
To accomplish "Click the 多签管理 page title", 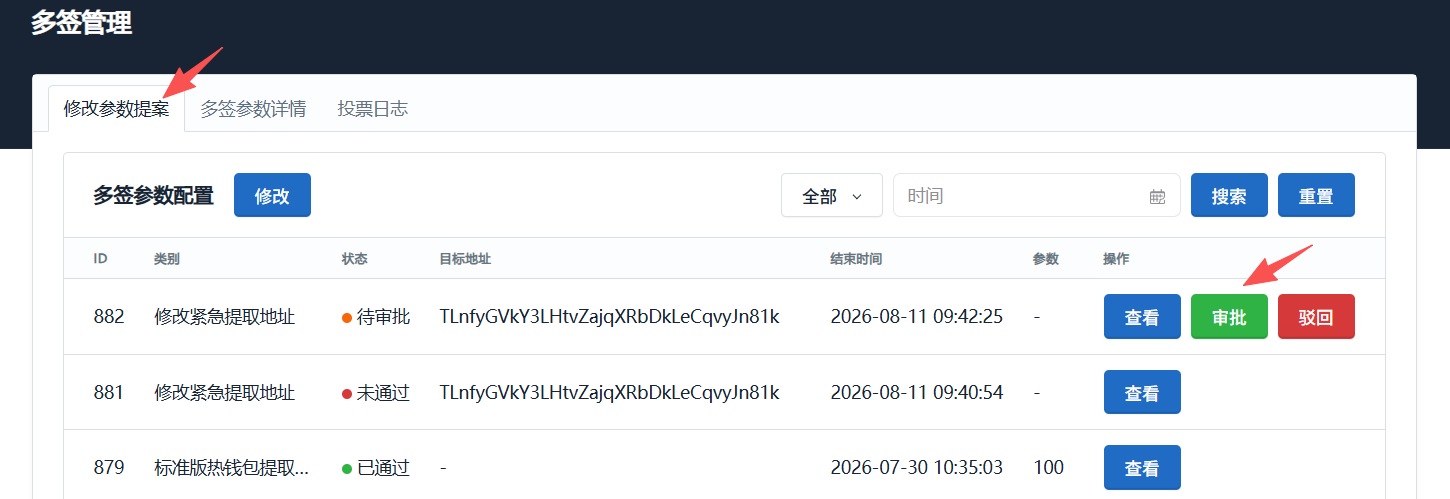I will click(81, 22).
